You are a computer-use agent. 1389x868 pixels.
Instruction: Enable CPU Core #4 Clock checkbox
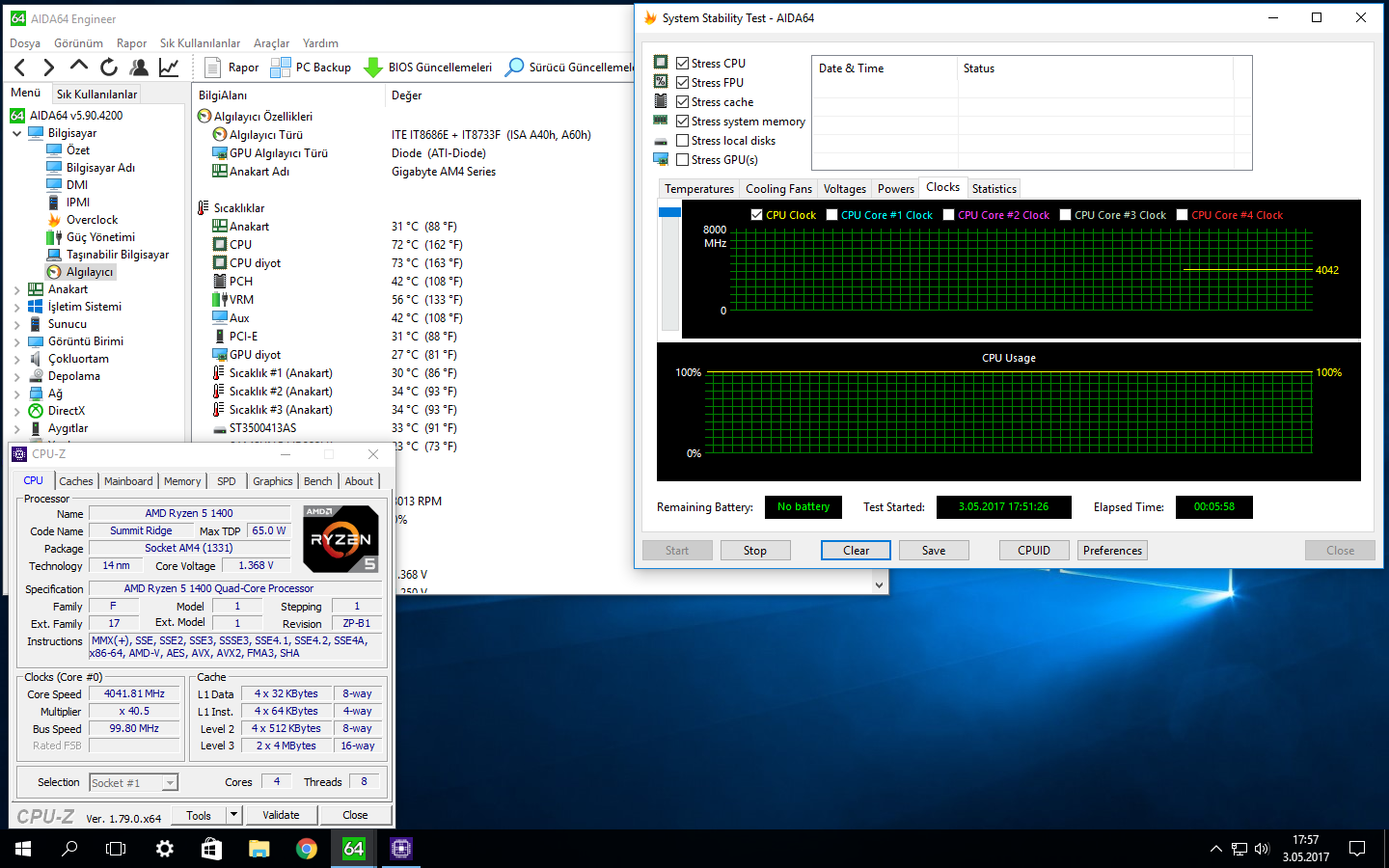[x=1182, y=215]
